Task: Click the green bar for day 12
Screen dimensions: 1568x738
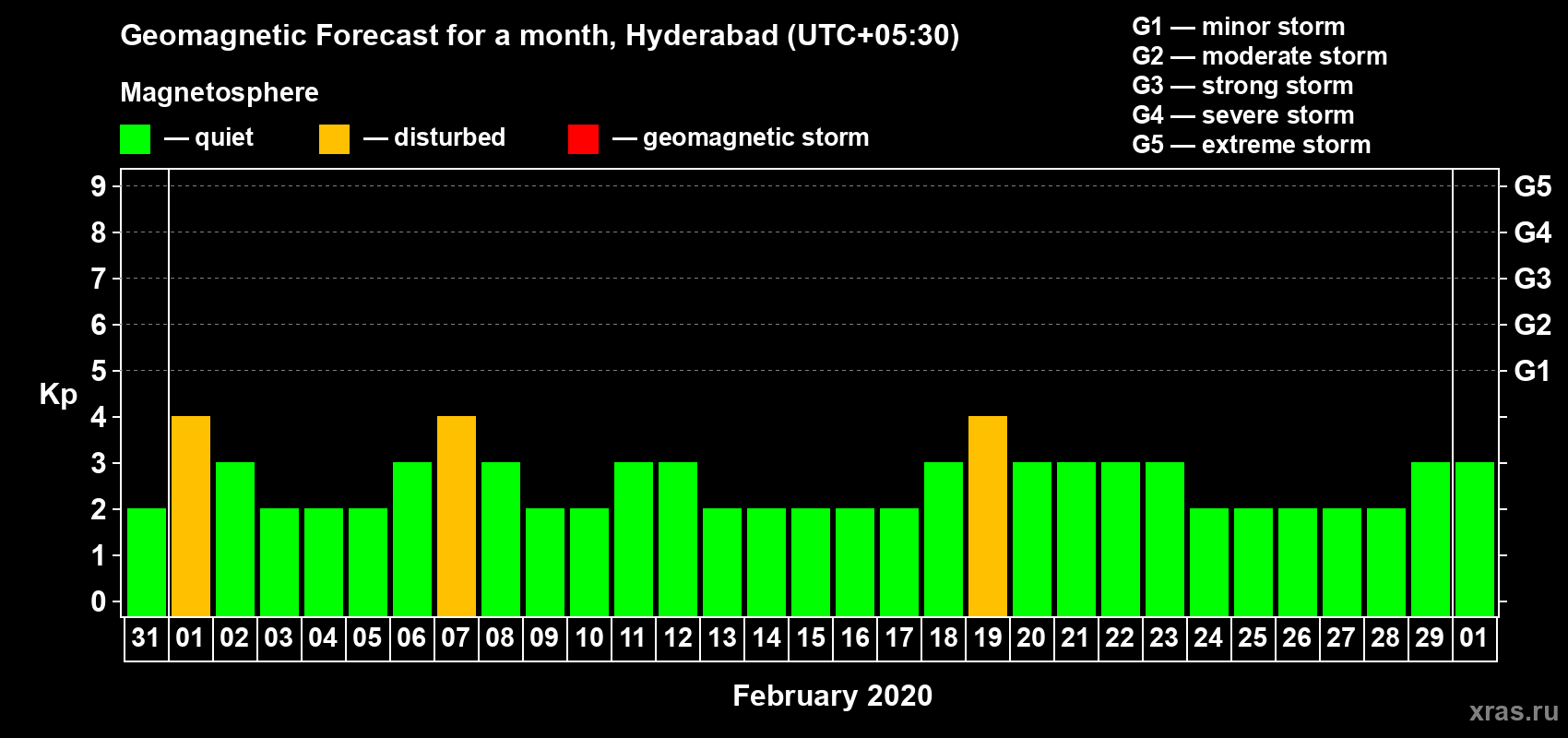Action: point(678,539)
